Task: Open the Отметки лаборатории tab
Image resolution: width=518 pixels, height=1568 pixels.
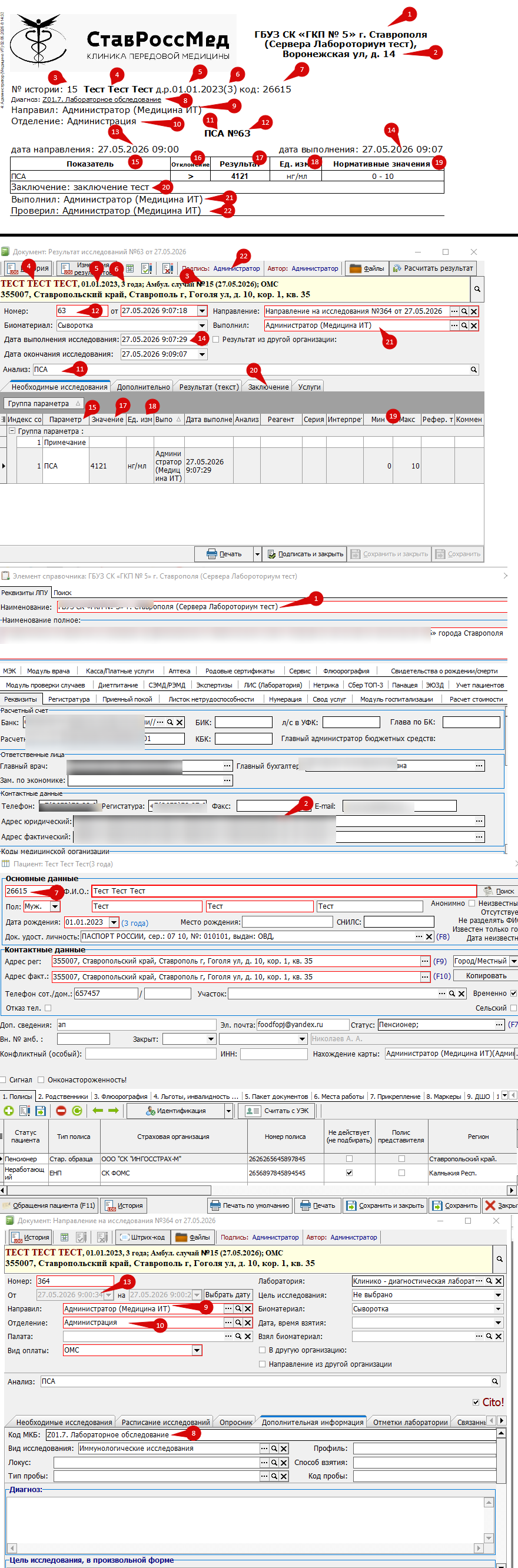Action: (410, 1422)
